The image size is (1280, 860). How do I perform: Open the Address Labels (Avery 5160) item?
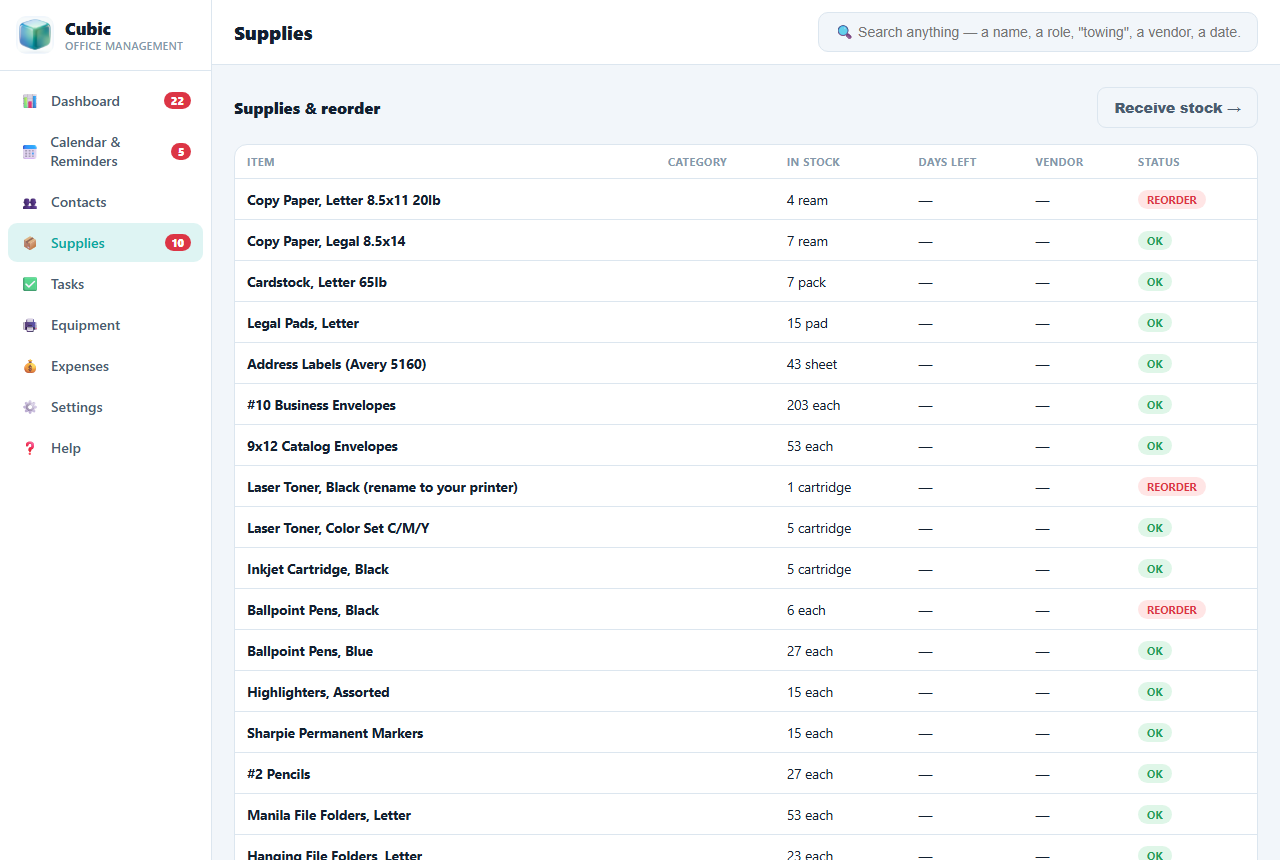point(746,364)
